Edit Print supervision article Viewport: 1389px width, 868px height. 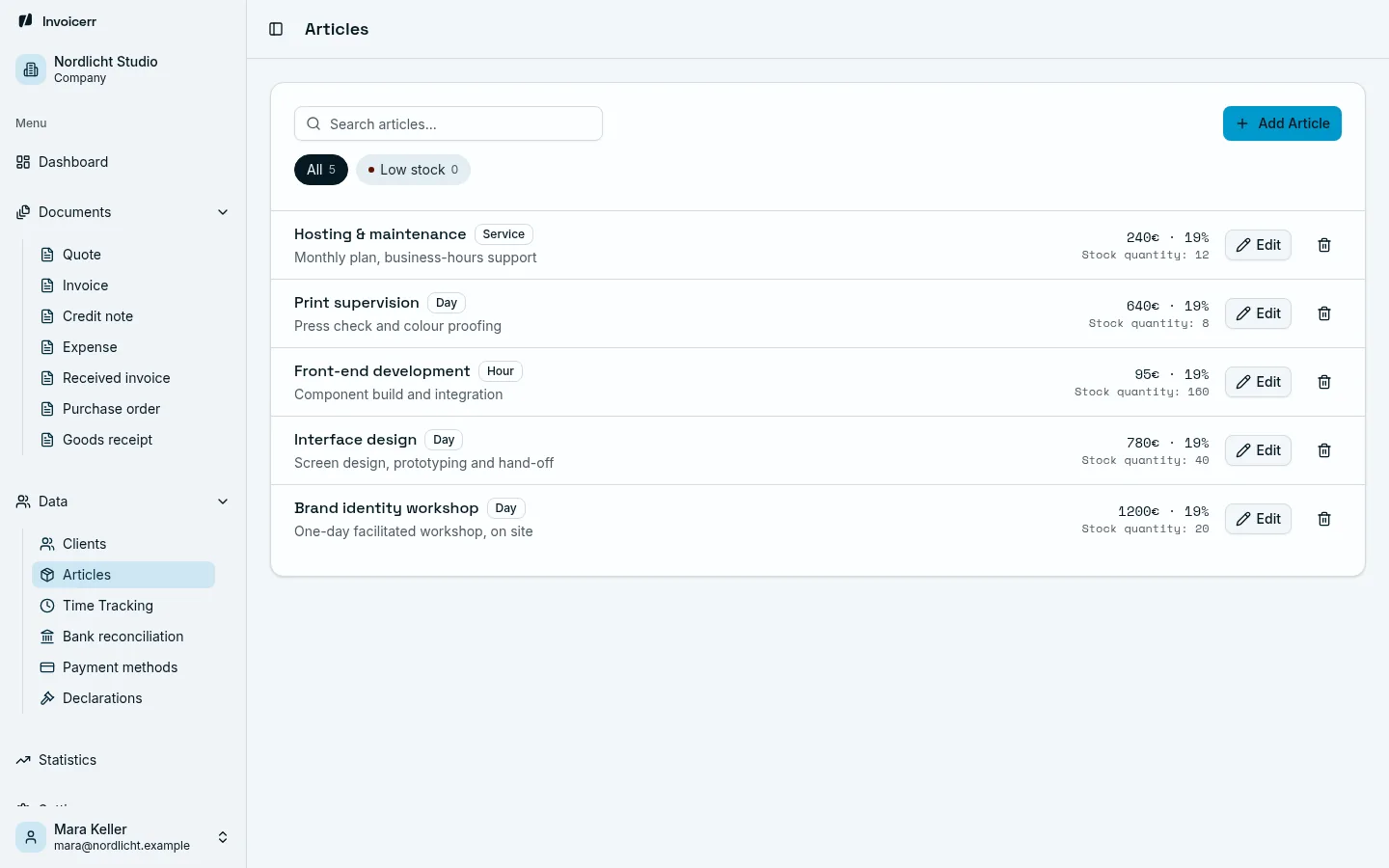1258,313
